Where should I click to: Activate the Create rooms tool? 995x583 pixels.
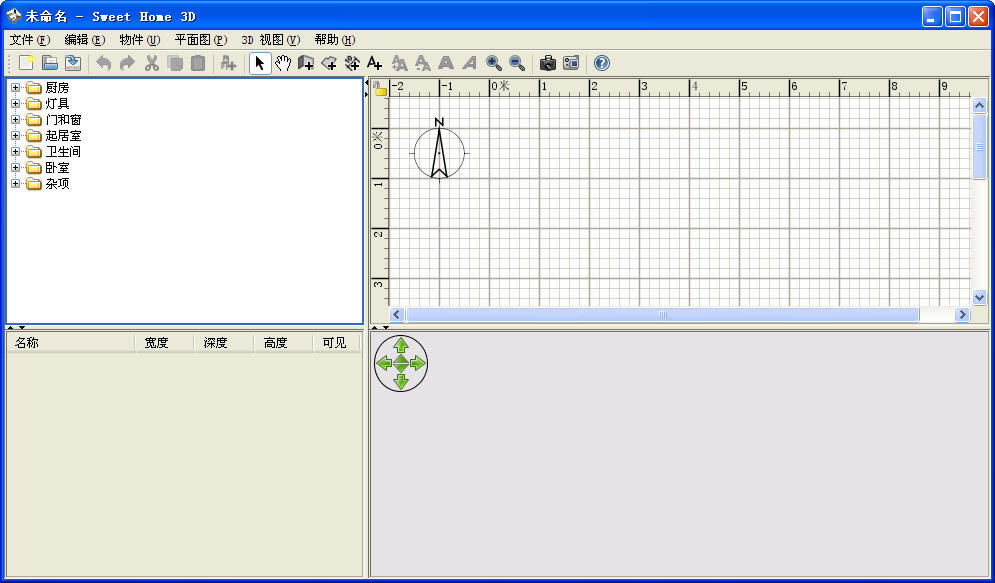(329, 63)
